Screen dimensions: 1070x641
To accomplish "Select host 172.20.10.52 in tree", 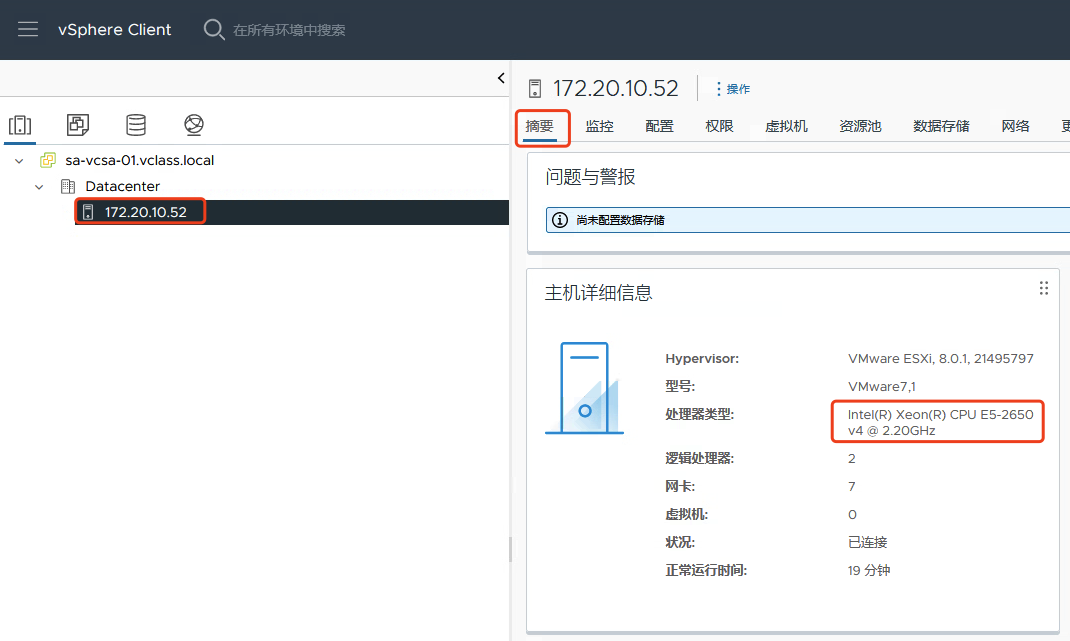I will [145, 212].
